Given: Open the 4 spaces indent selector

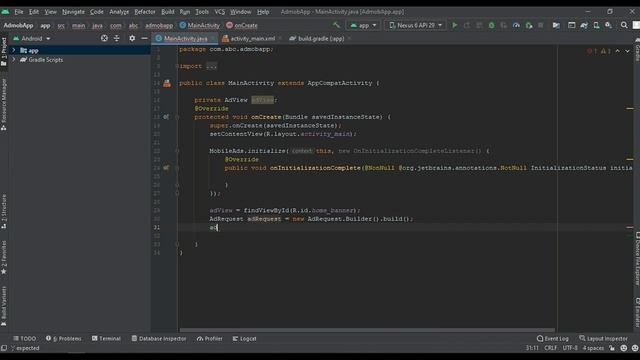Looking at the screenshot, I should click(593, 348).
